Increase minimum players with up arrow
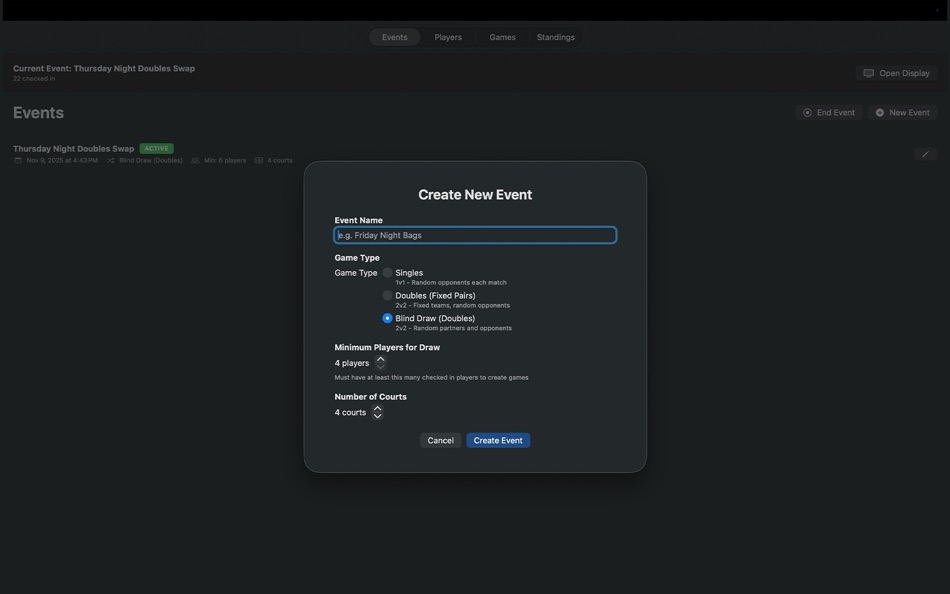Viewport: 950px width, 594px height. pos(380,359)
